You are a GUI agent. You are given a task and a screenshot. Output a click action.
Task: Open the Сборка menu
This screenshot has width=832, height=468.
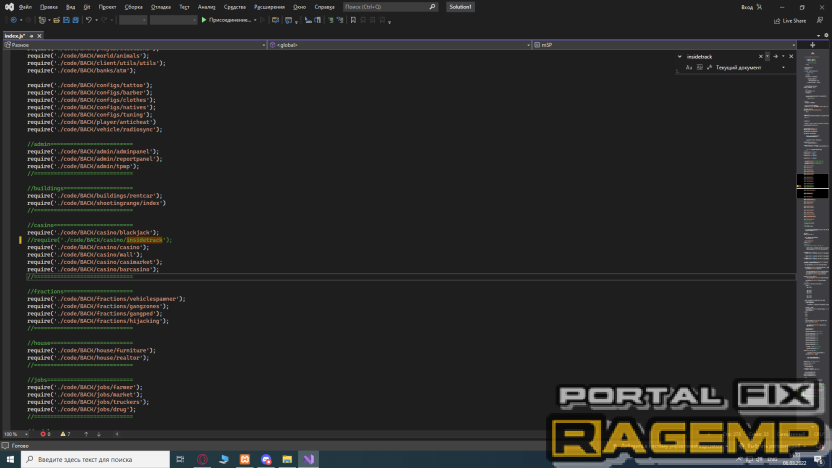pyautogui.click(x=133, y=7)
